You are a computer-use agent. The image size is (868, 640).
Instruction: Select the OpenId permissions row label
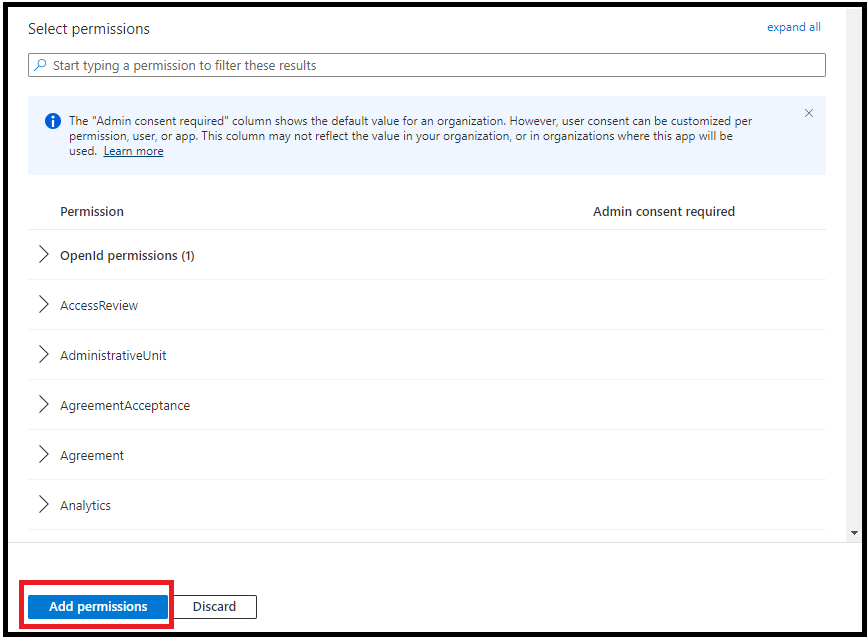click(x=127, y=254)
